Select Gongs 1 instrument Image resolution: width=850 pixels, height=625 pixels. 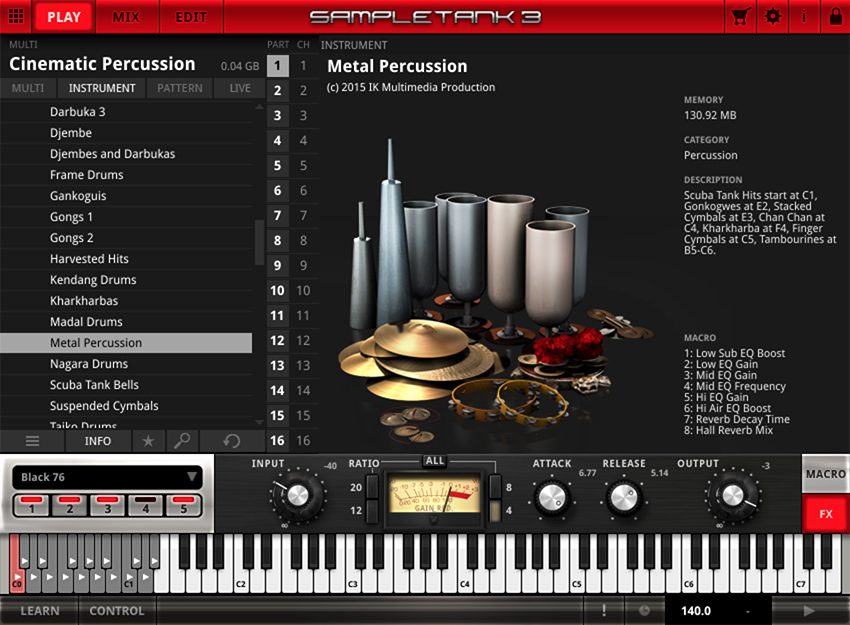coord(126,217)
